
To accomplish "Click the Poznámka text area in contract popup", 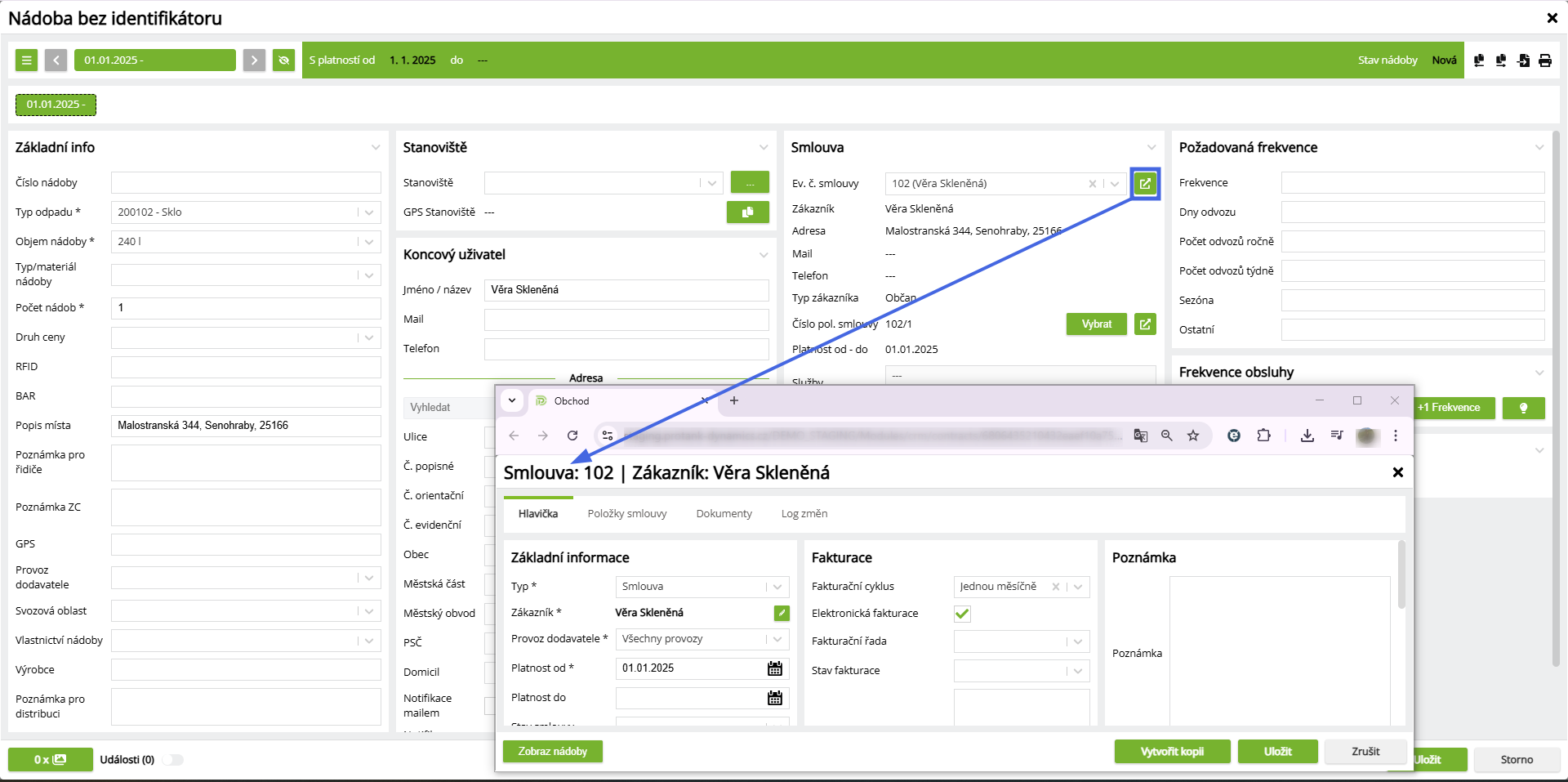I will coord(1280,650).
